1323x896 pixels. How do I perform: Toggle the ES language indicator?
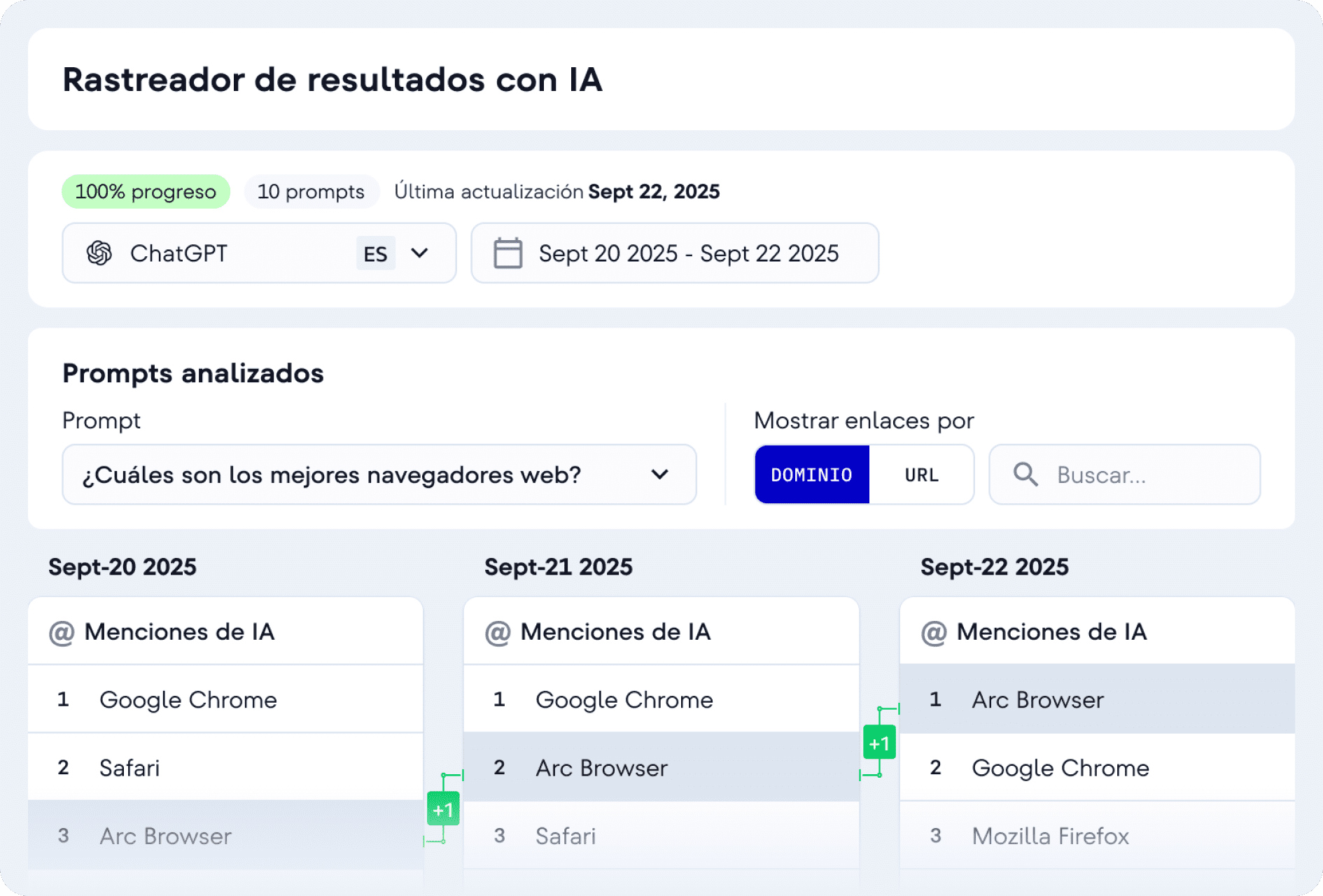(376, 253)
